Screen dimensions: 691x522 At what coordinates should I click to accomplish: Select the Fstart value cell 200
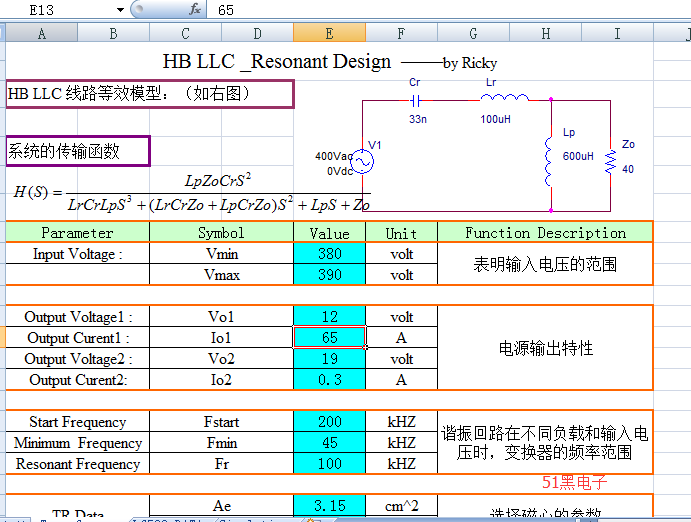pos(329,422)
